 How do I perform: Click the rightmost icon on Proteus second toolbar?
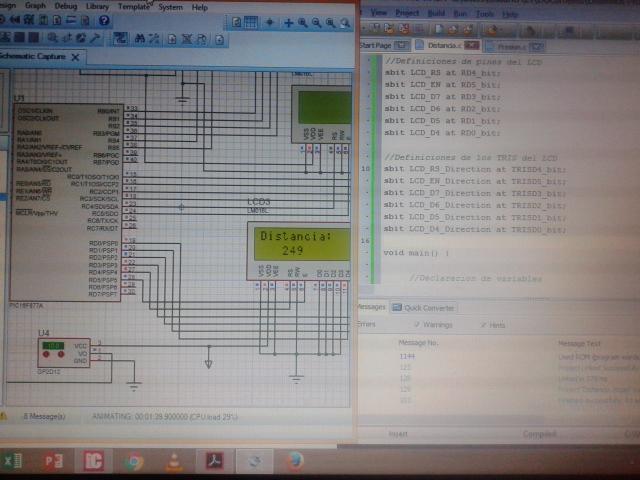tap(219, 40)
